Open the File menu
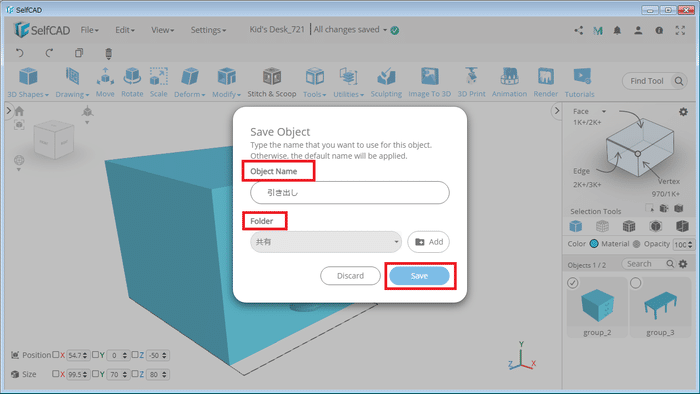The image size is (700, 394). (x=89, y=30)
